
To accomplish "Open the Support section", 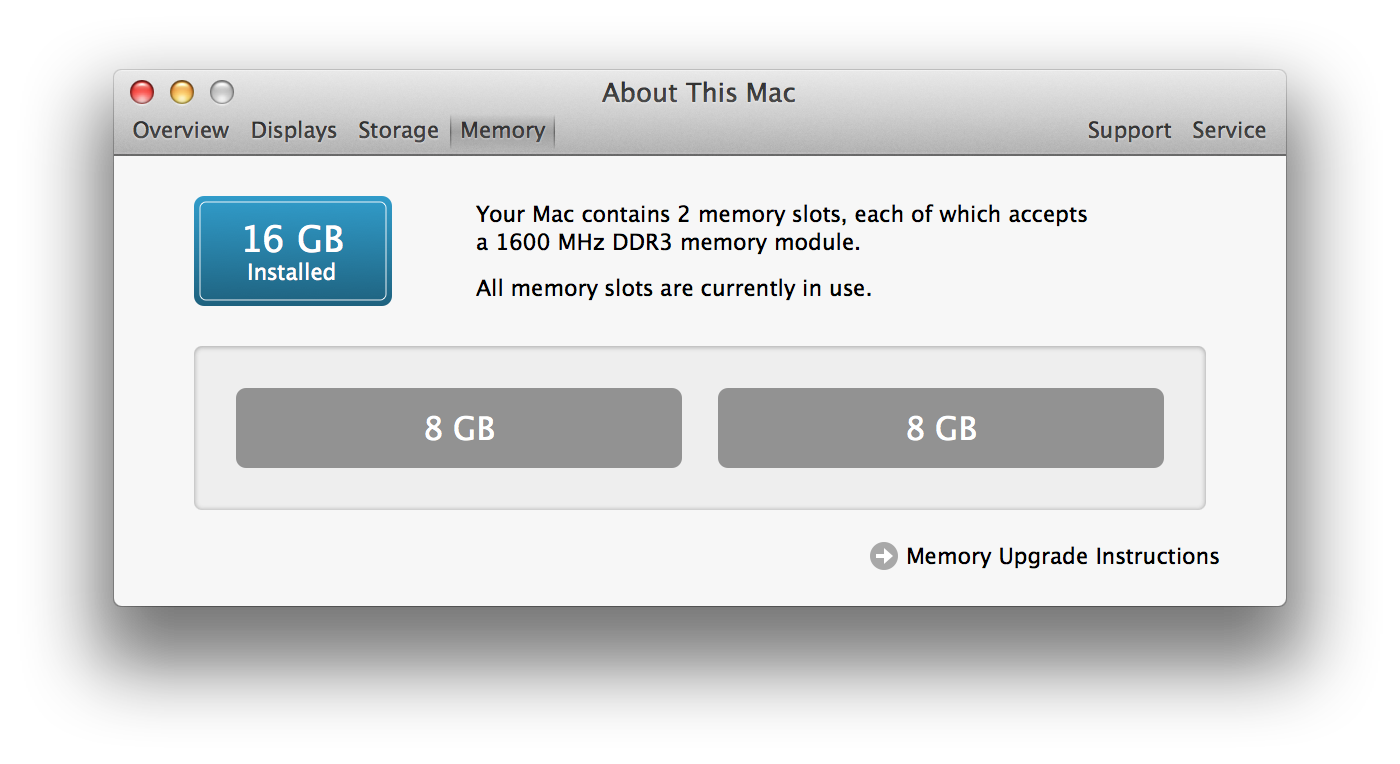I will click(x=1129, y=131).
